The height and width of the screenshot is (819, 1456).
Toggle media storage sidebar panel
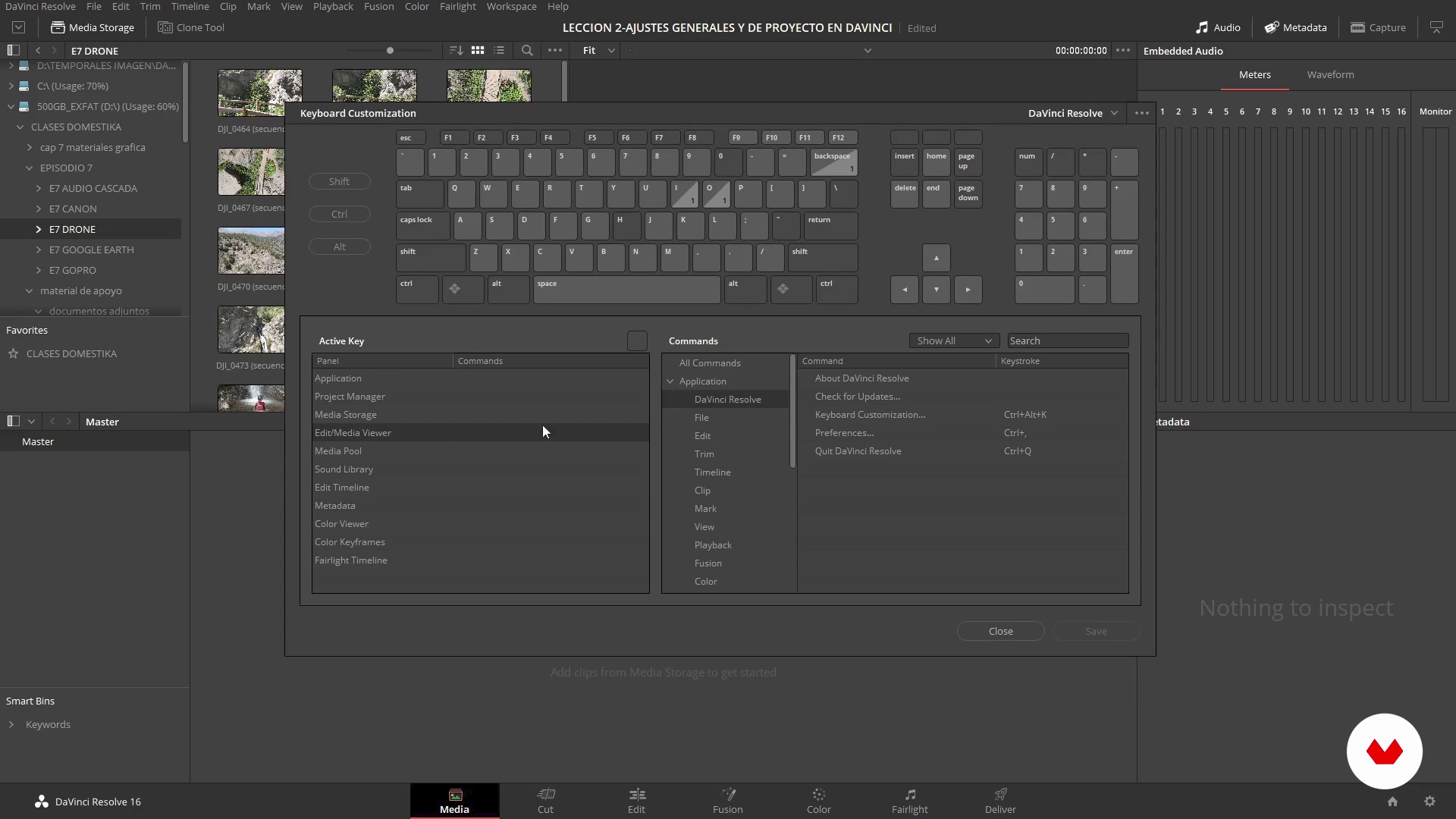tap(13, 50)
